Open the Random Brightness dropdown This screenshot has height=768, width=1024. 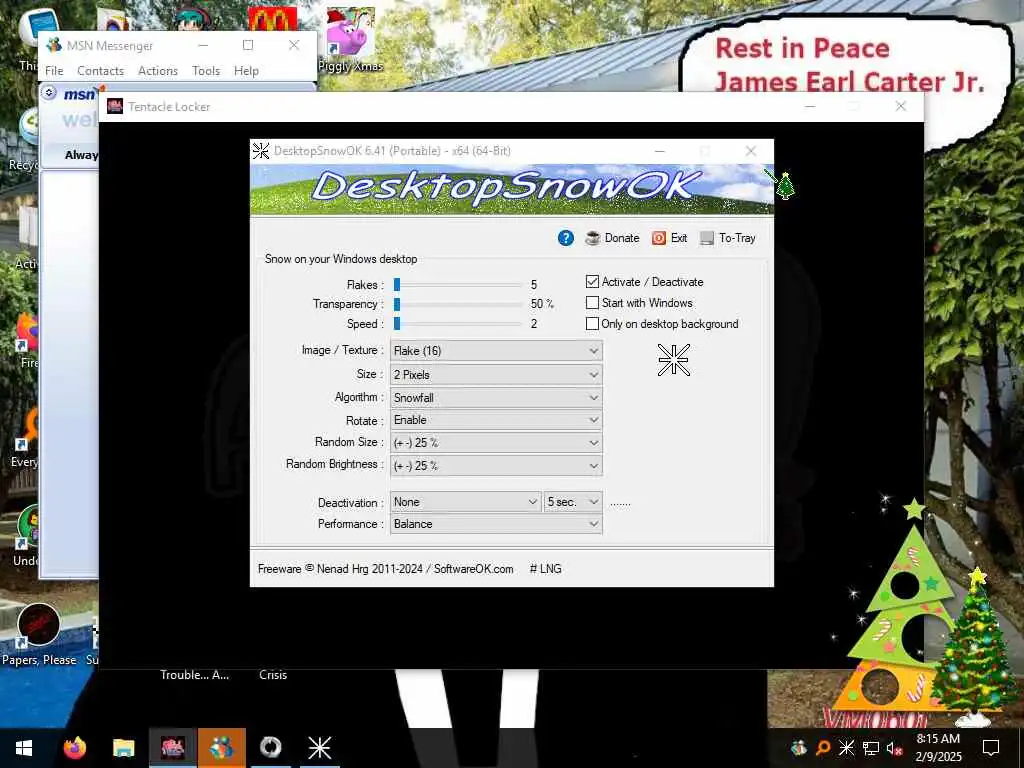(x=496, y=466)
